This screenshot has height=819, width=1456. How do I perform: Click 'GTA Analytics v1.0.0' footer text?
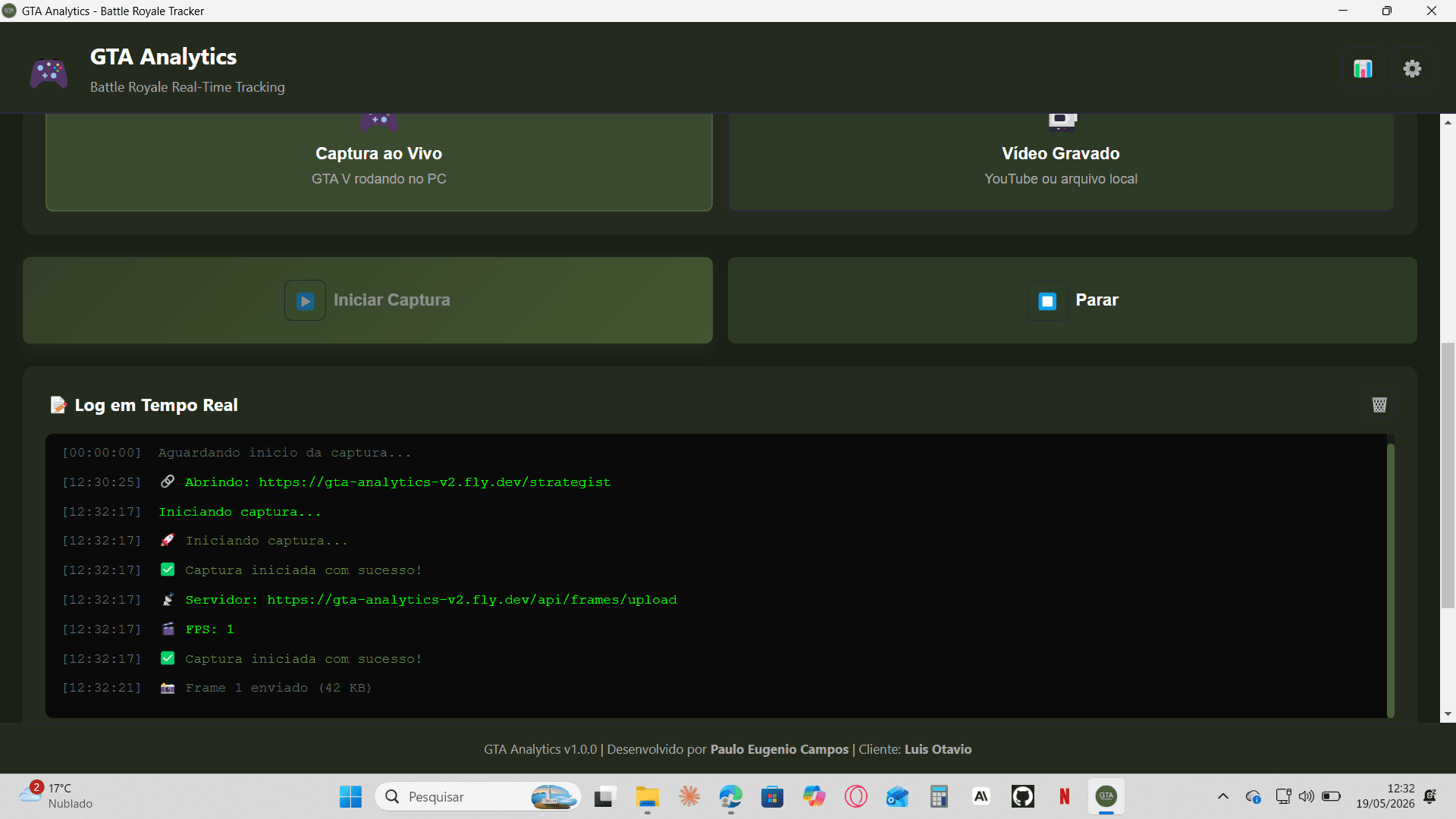[541, 749]
